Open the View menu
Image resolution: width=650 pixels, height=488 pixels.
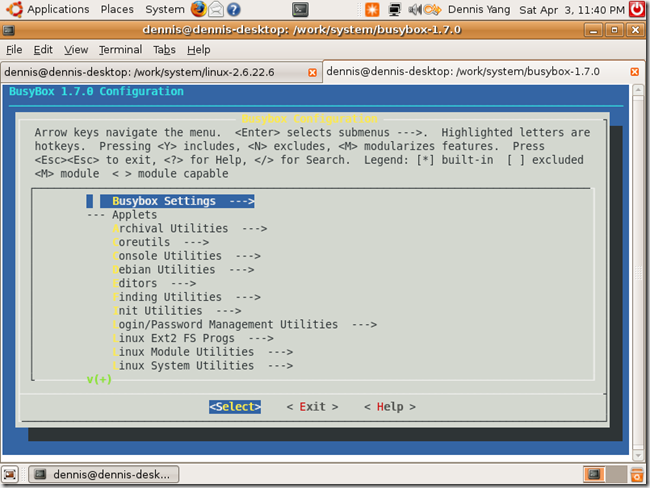76,50
